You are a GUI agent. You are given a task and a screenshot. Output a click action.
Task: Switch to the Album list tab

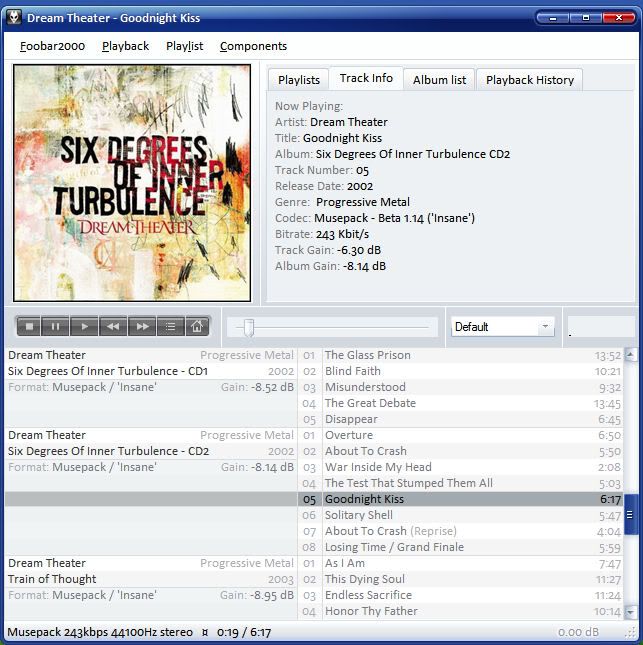(439, 80)
